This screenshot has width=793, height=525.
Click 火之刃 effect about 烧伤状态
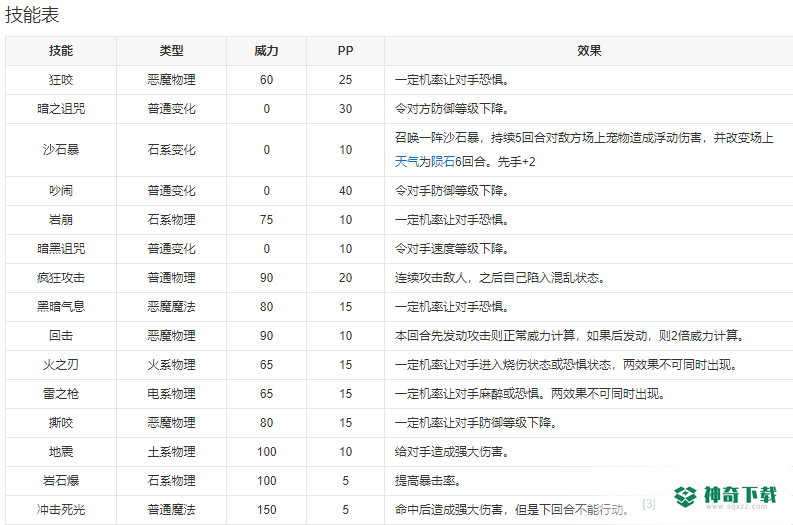point(565,365)
